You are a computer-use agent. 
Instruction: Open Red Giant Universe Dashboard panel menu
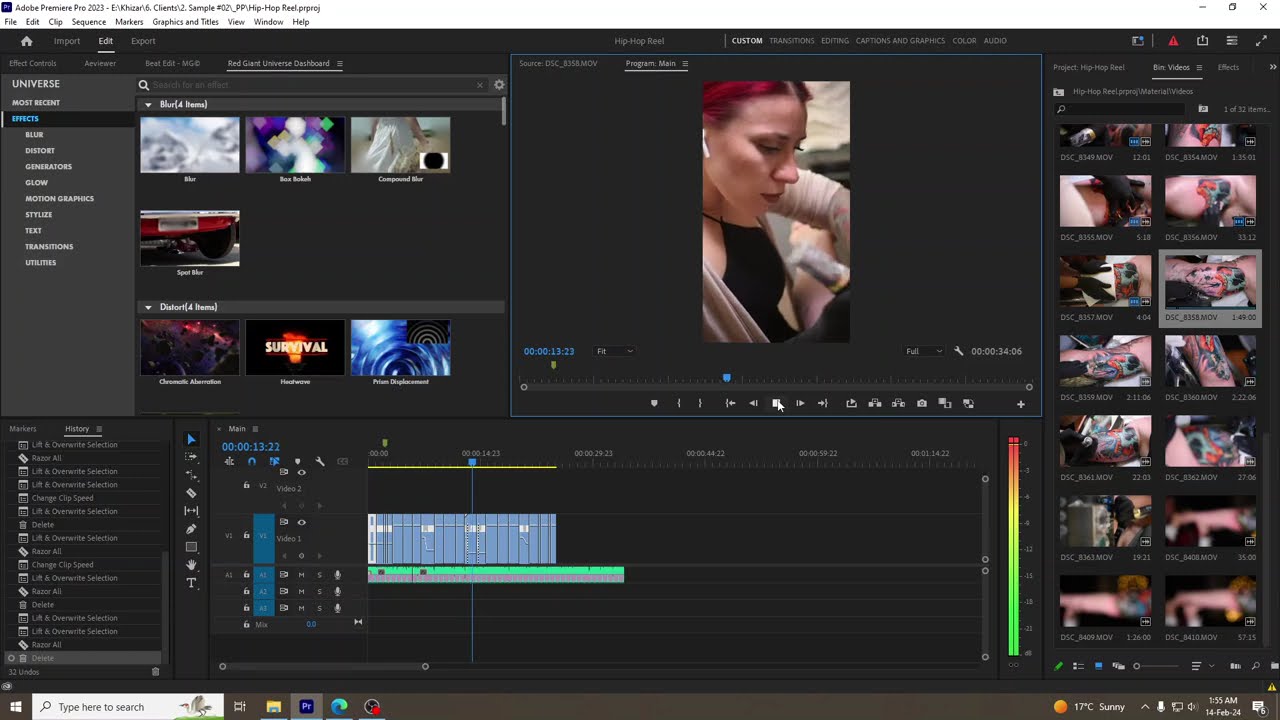pyautogui.click(x=339, y=63)
